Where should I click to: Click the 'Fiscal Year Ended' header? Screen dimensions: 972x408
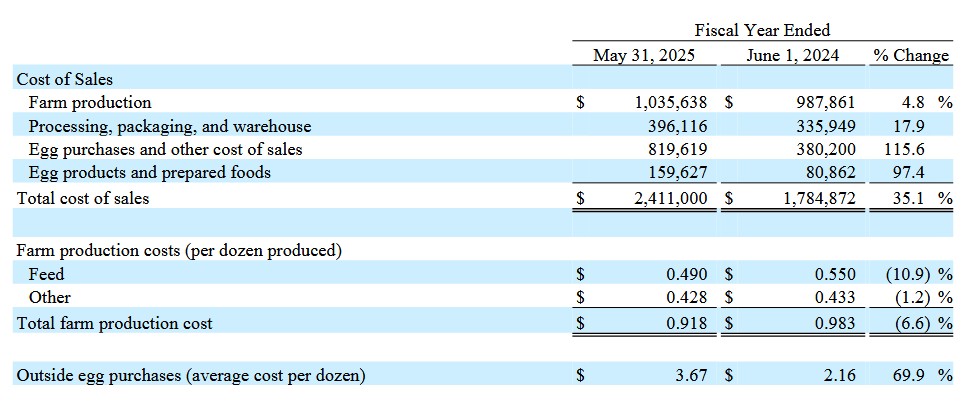coord(762,30)
